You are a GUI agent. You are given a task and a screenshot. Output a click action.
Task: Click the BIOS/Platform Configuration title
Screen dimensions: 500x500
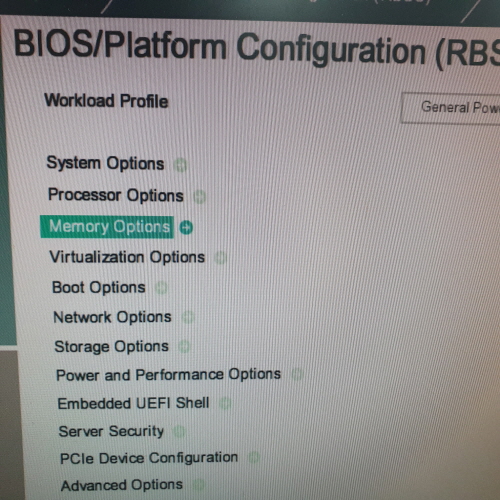point(257,48)
